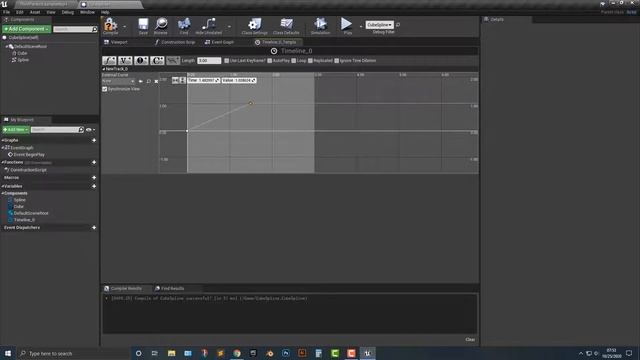Enable AutoPlay checkbox
Image resolution: width=640 pixels, height=360 pixels.
269,60
